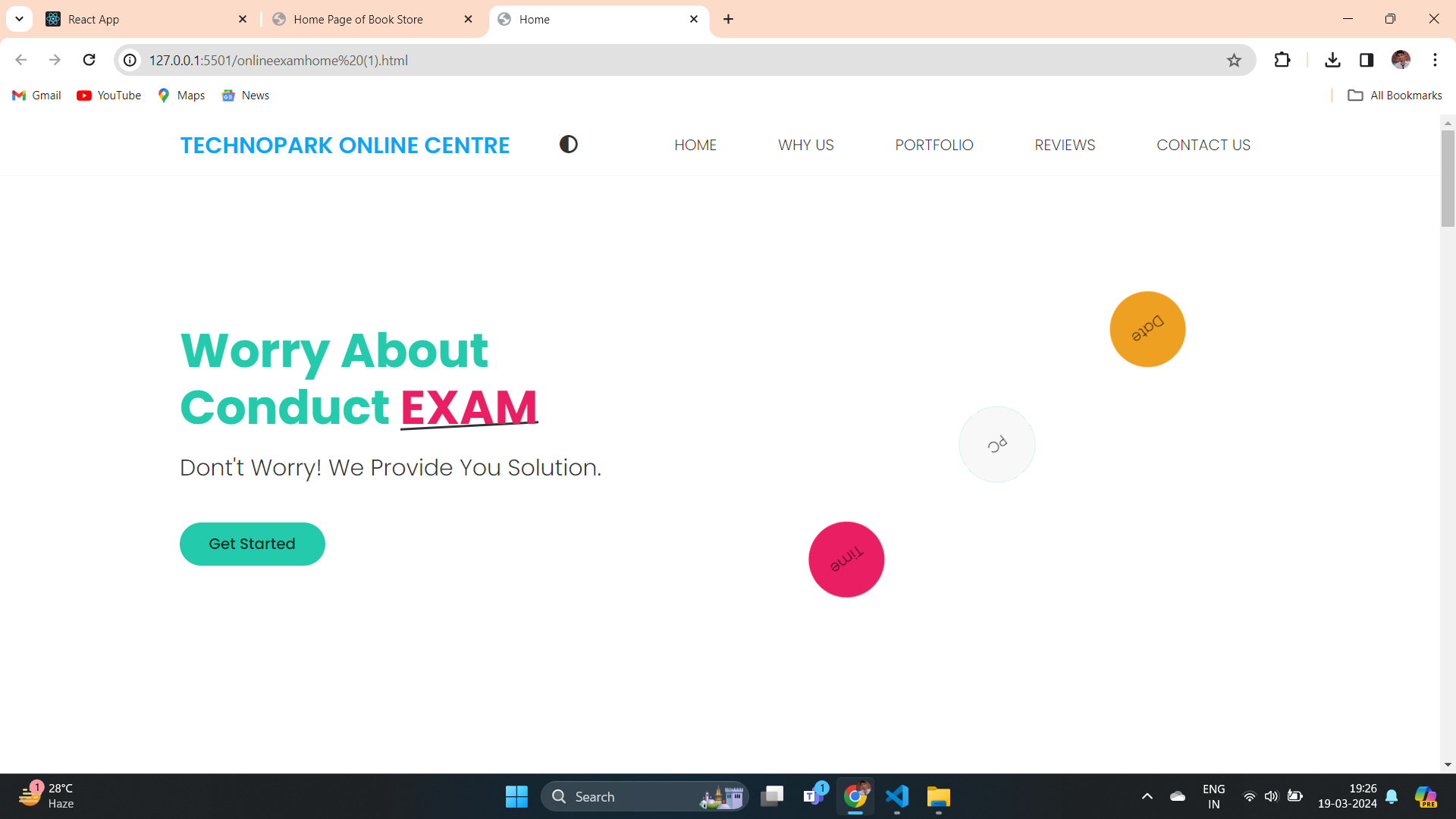1456x819 pixels.
Task: Open Visual Studio Code from taskbar
Action: [897, 796]
